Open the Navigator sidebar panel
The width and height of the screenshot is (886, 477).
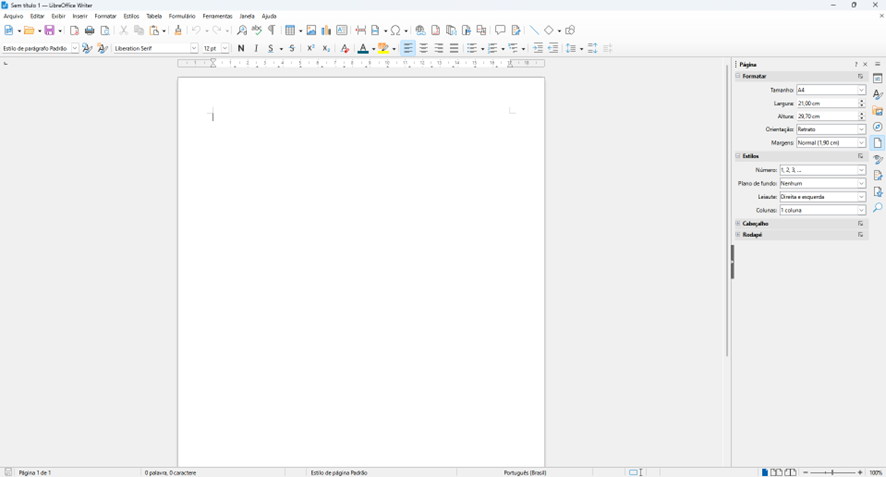[x=877, y=127]
